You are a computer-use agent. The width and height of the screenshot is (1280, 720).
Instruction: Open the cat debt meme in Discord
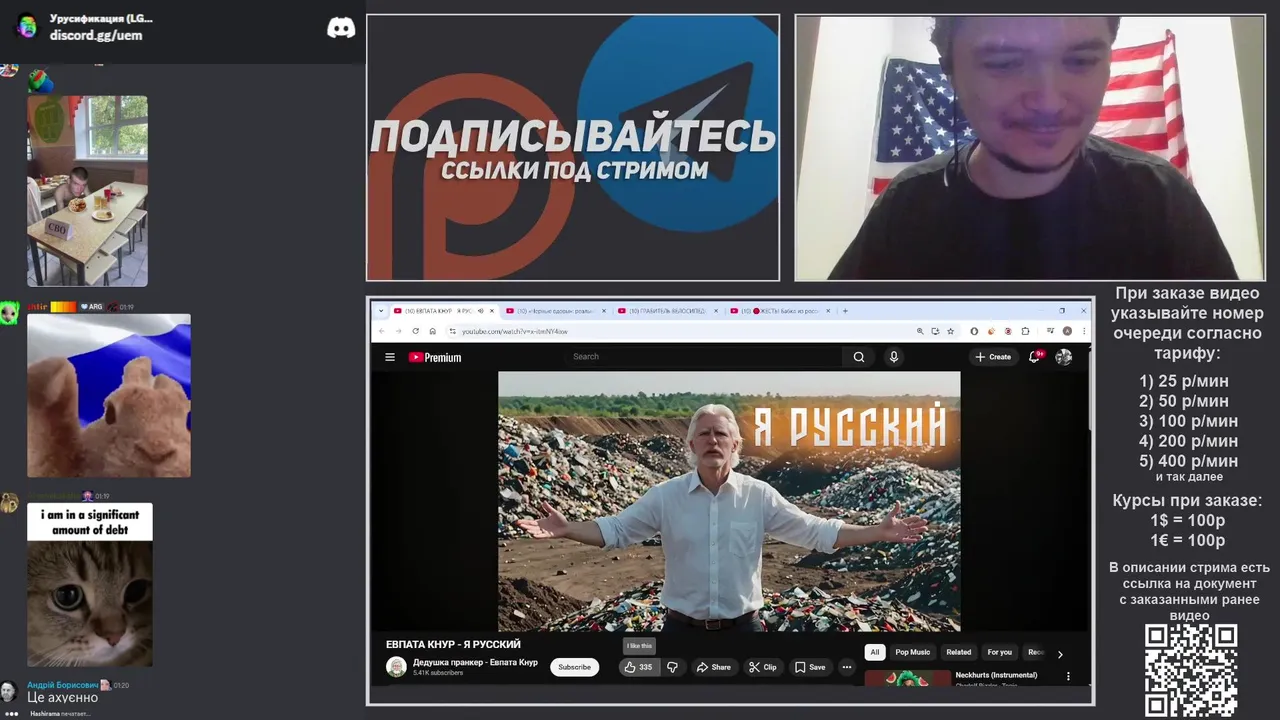(90, 584)
